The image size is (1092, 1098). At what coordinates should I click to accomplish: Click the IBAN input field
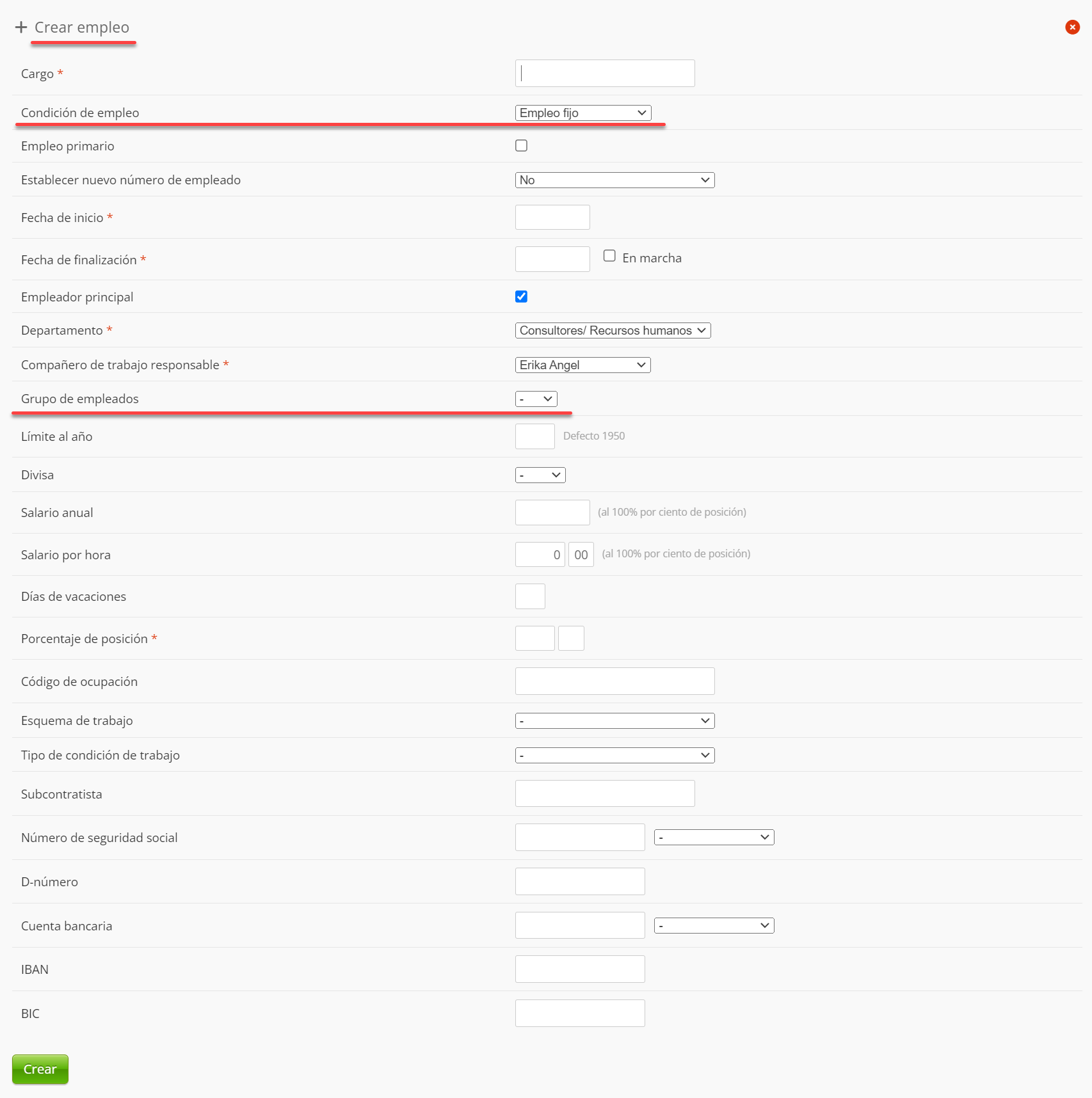579,969
